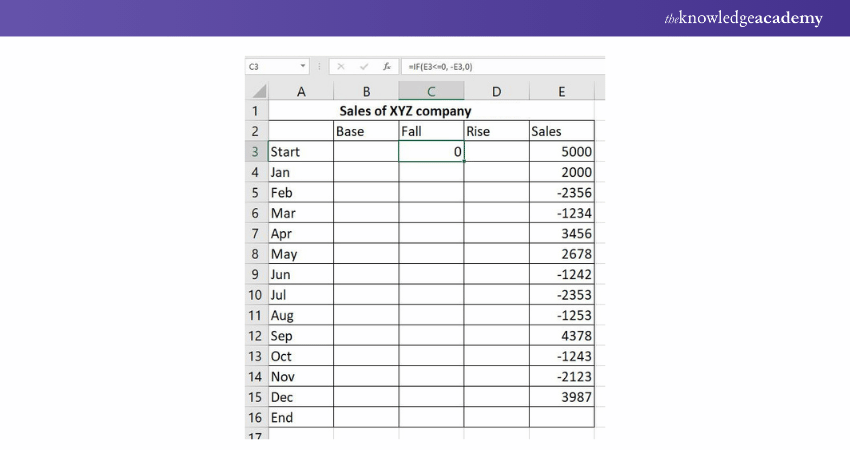Screen dimensions: 850x450
Task: Select row 3 header
Action: point(255,152)
